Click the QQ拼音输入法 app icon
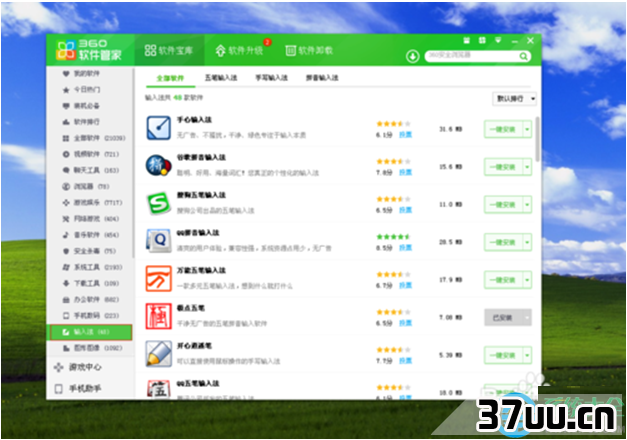Screen dimensions: 627x440 click(158, 241)
